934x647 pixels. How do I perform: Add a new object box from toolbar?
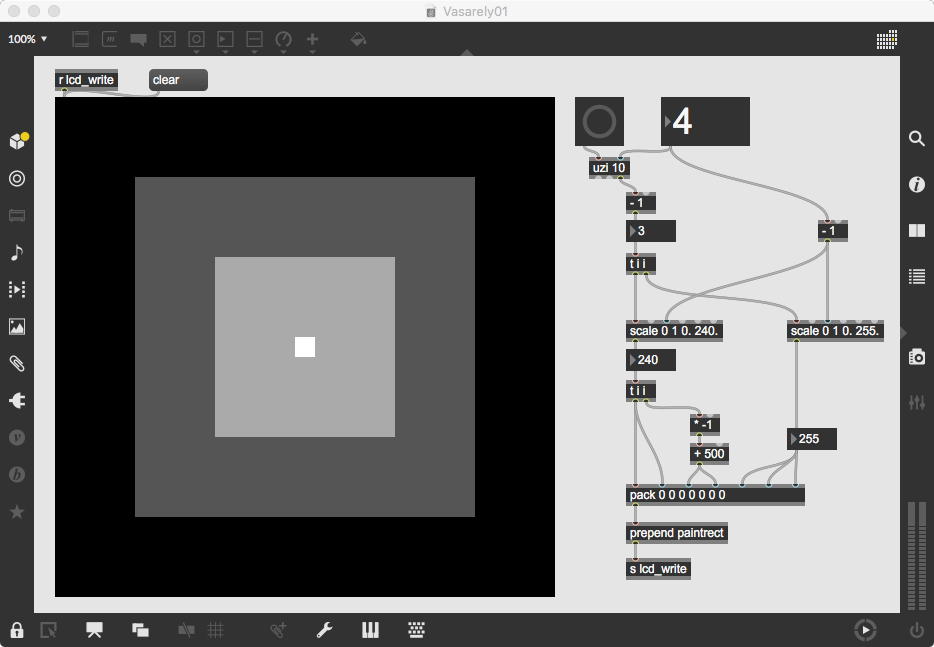[80, 39]
